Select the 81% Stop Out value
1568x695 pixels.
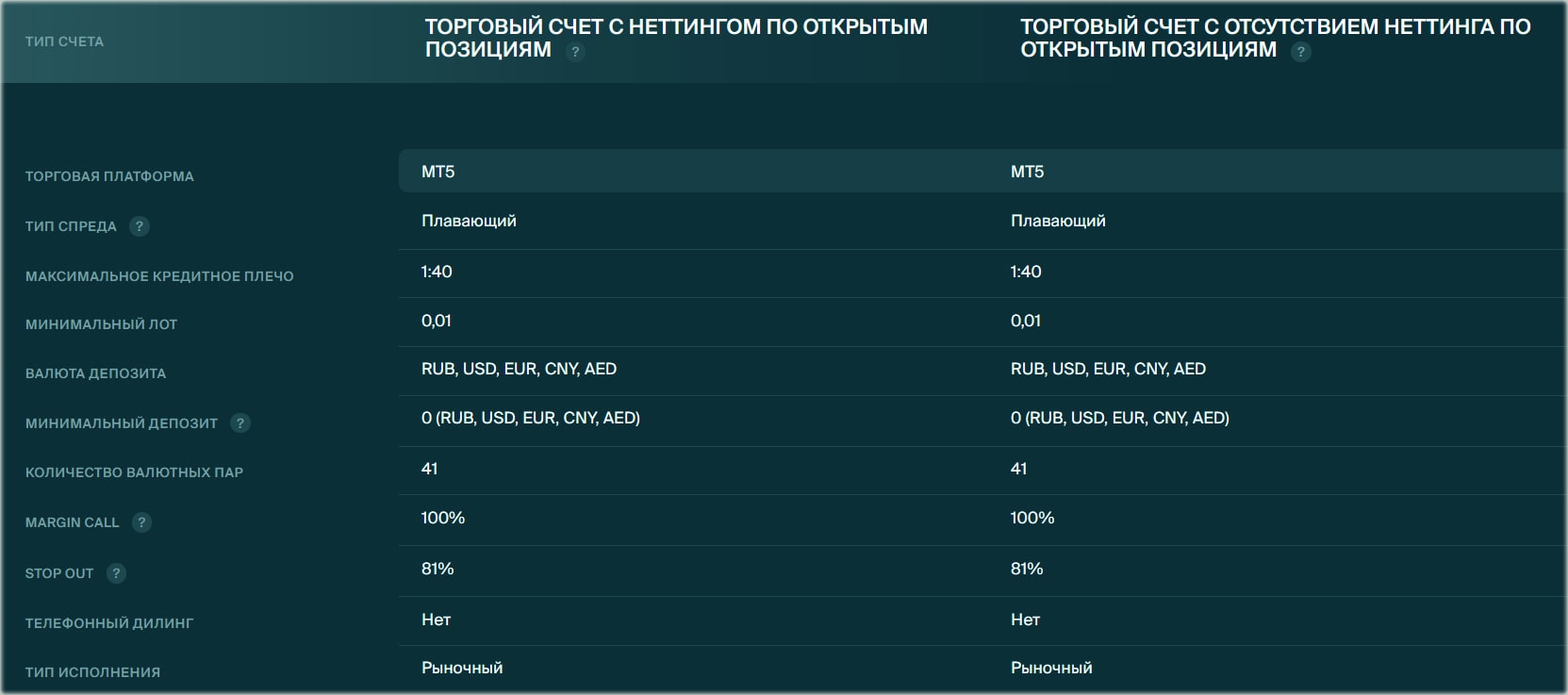(x=434, y=569)
